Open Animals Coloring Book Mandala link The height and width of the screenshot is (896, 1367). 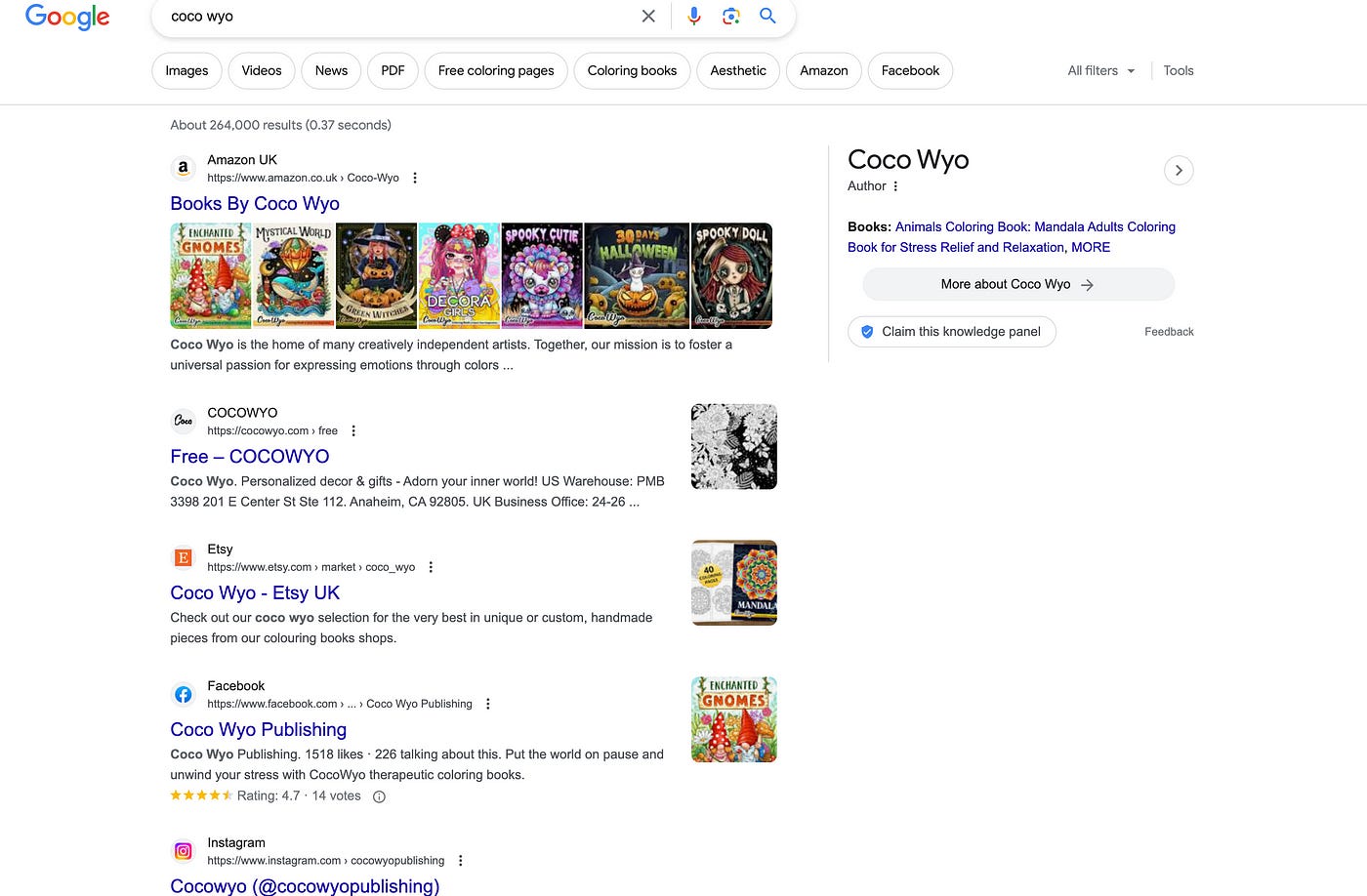(x=1012, y=237)
